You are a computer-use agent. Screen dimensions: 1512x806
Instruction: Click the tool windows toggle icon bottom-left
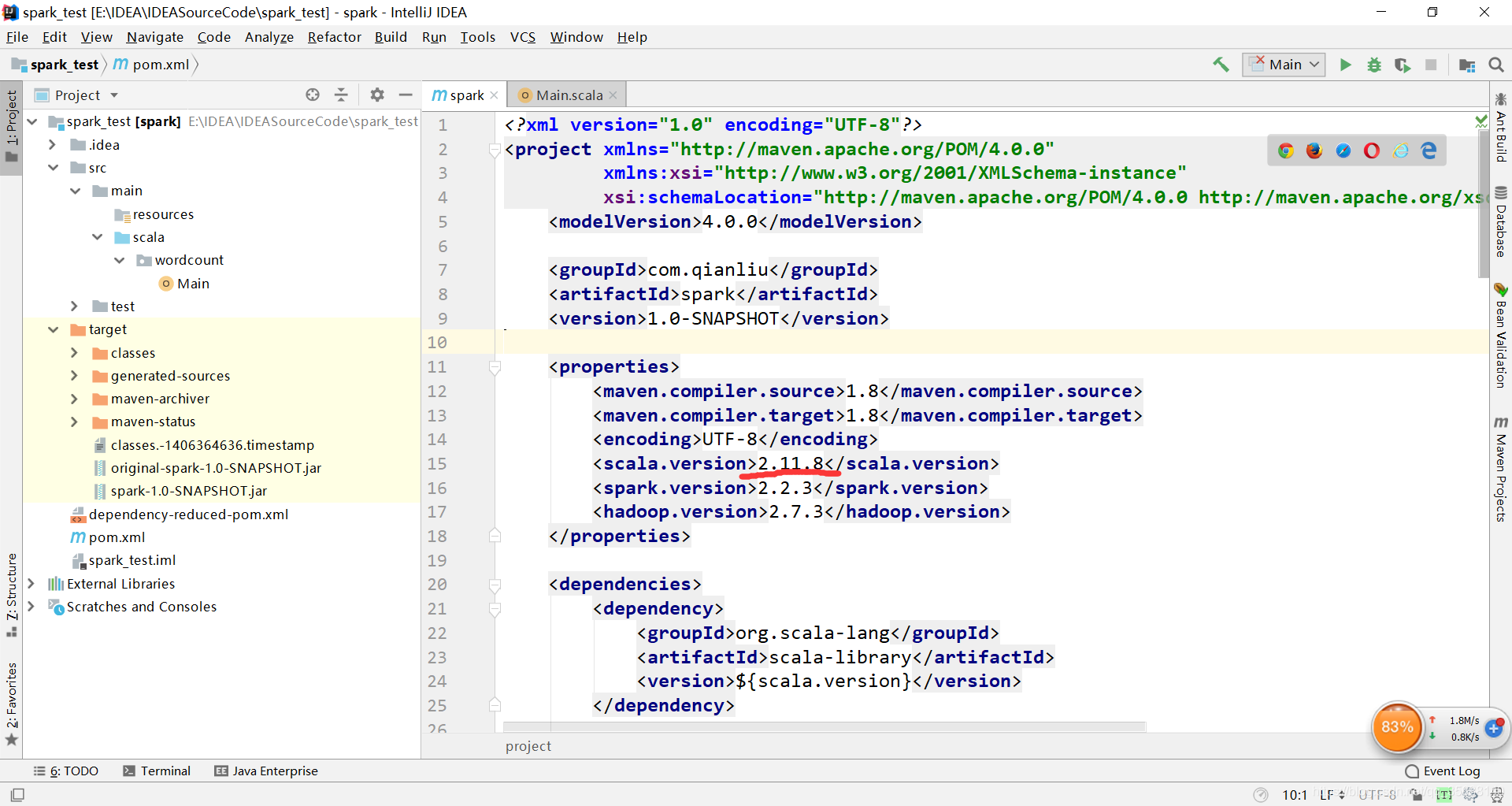[17, 794]
